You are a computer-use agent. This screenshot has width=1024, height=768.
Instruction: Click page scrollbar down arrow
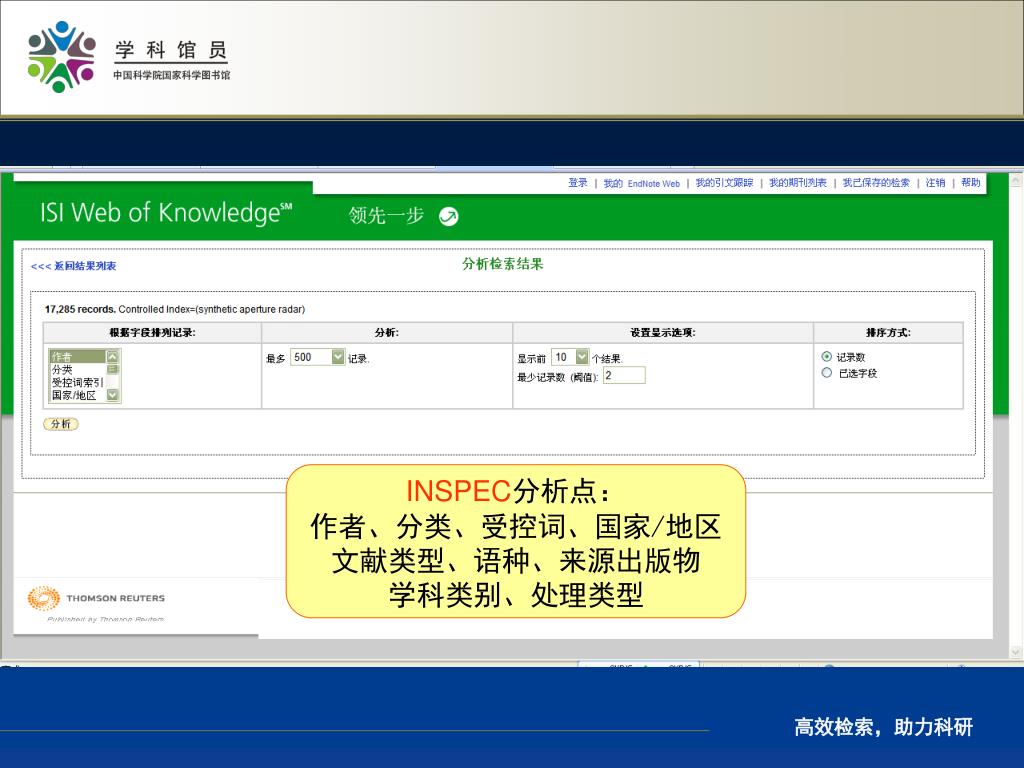[x=1016, y=652]
